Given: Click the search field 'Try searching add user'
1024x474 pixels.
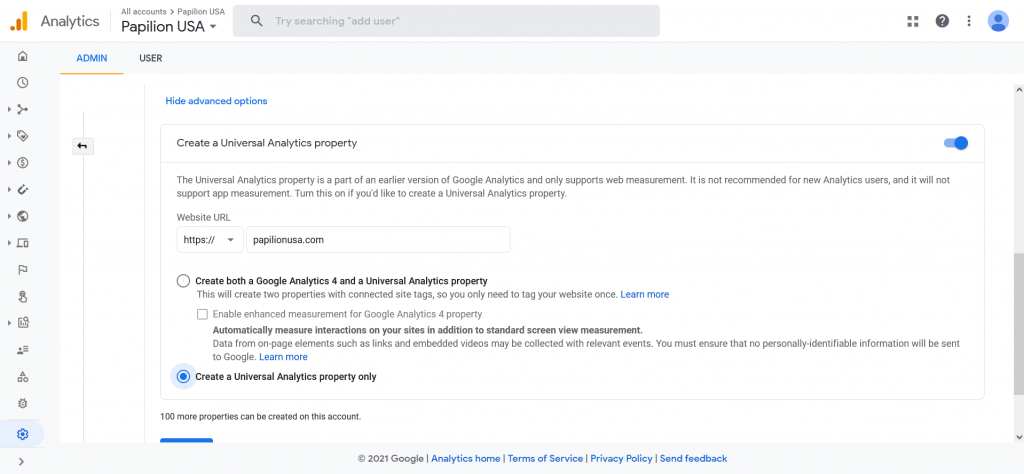Looking at the screenshot, I should point(446,21).
